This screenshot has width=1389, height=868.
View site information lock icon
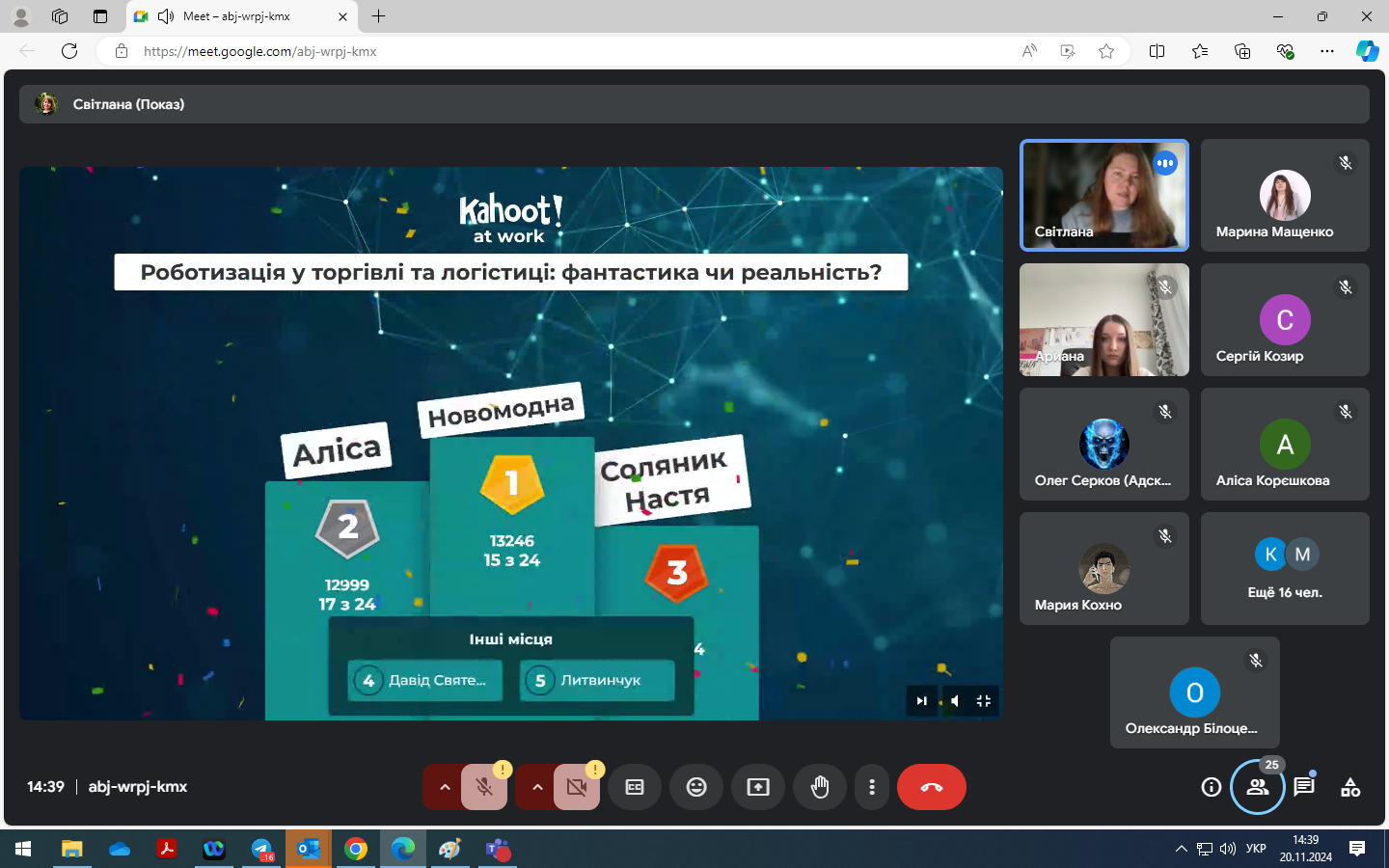(x=122, y=51)
